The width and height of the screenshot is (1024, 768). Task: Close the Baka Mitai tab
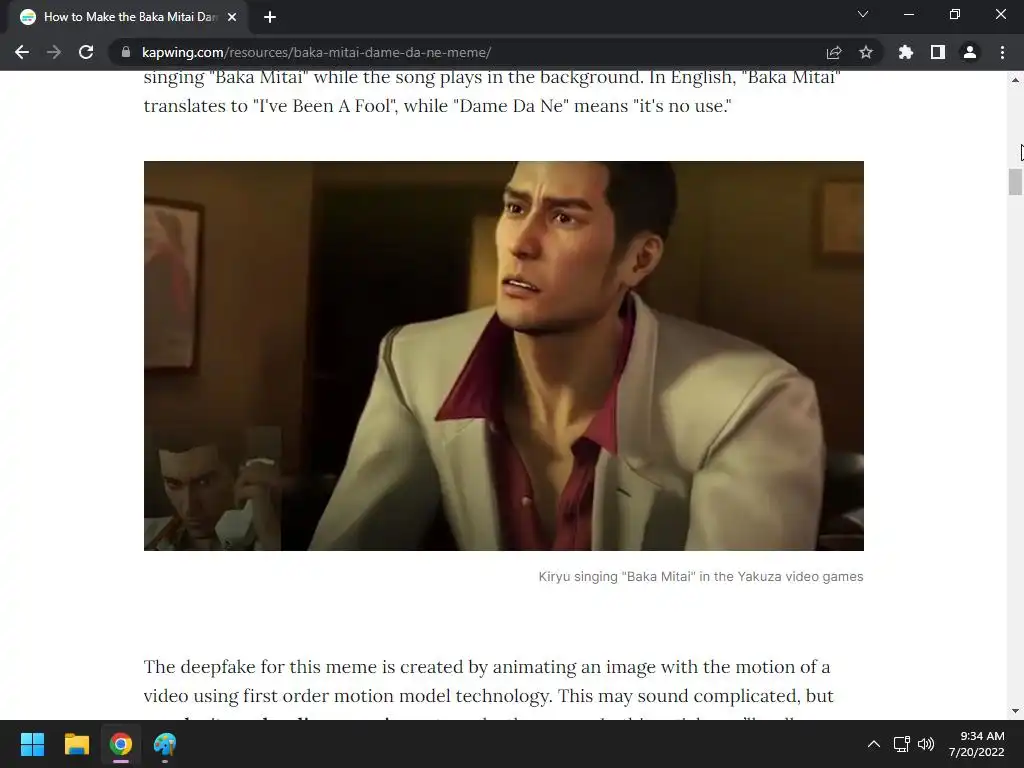point(232,17)
